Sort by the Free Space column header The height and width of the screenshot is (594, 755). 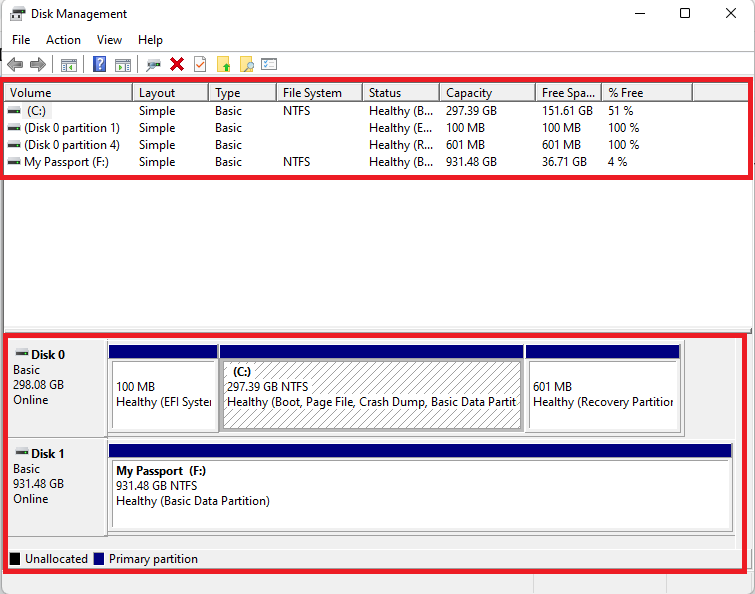pos(568,92)
